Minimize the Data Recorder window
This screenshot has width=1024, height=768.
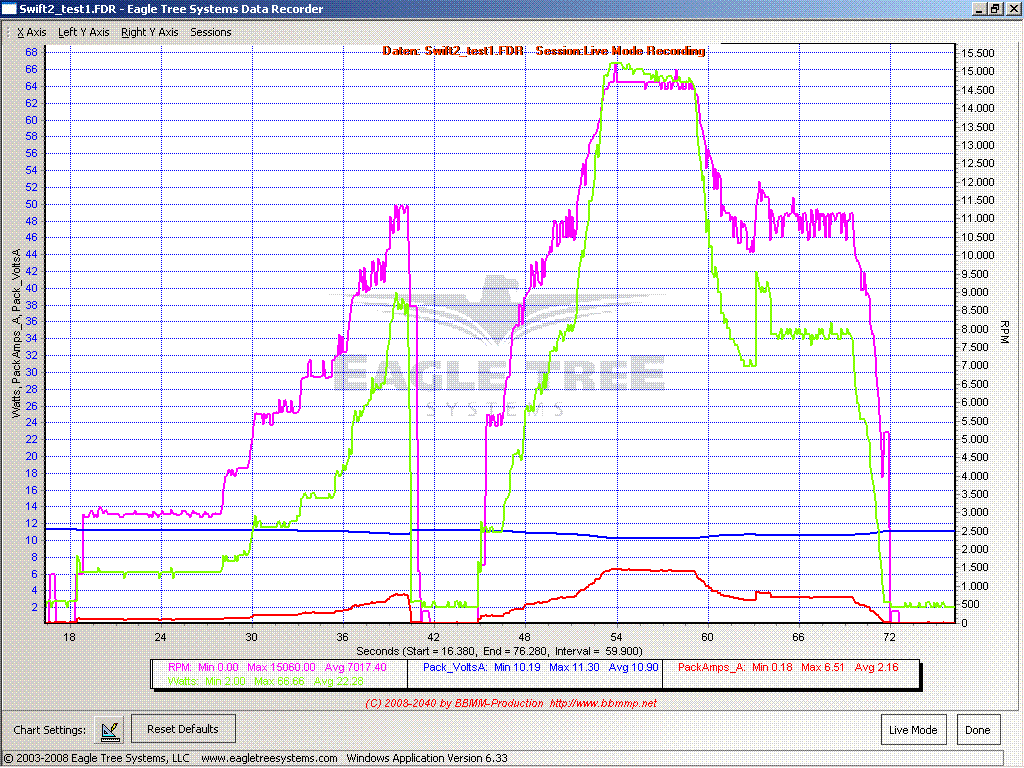click(978, 8)
